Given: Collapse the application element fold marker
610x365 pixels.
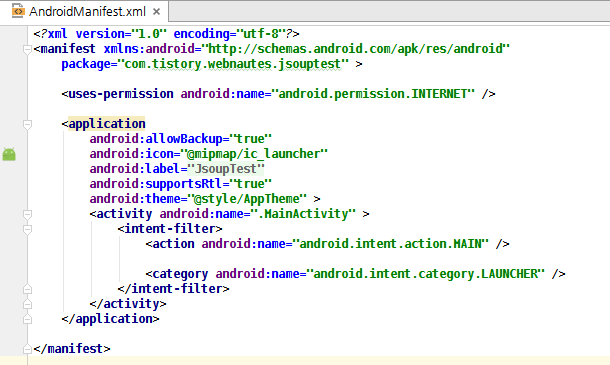Looking at the screenshot, I should 27,124.
